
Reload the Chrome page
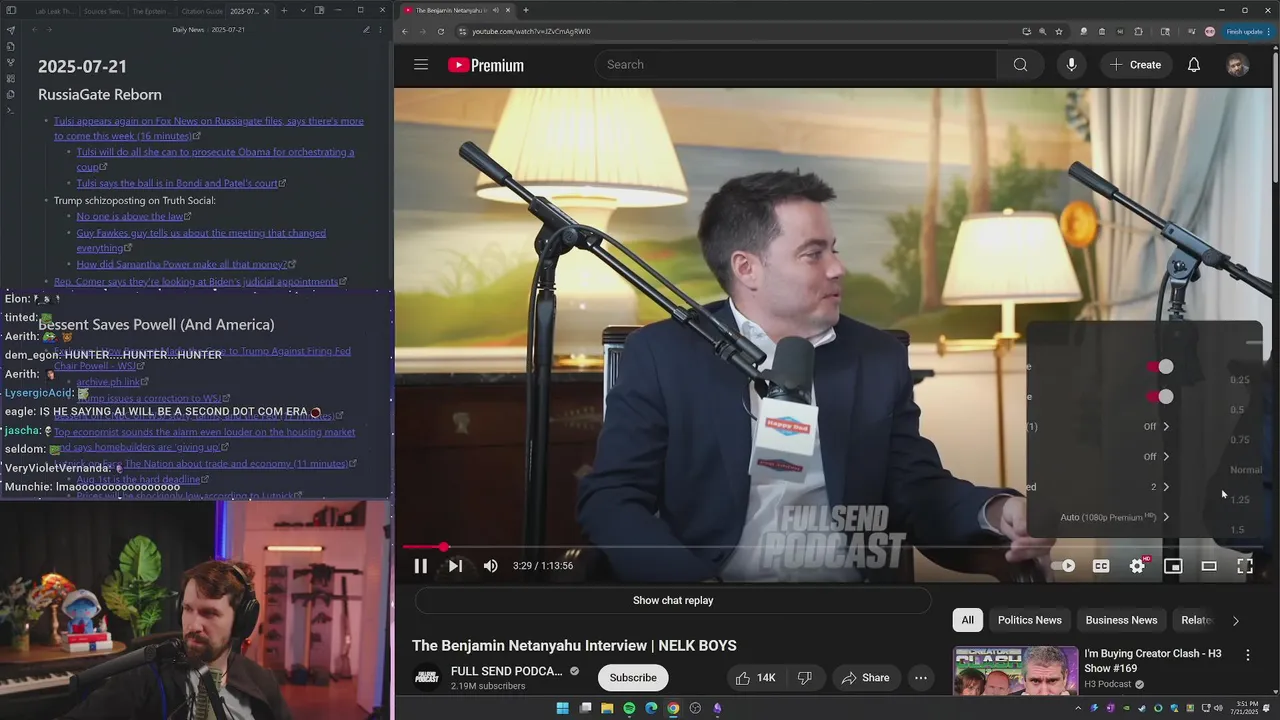coord(441,31)
